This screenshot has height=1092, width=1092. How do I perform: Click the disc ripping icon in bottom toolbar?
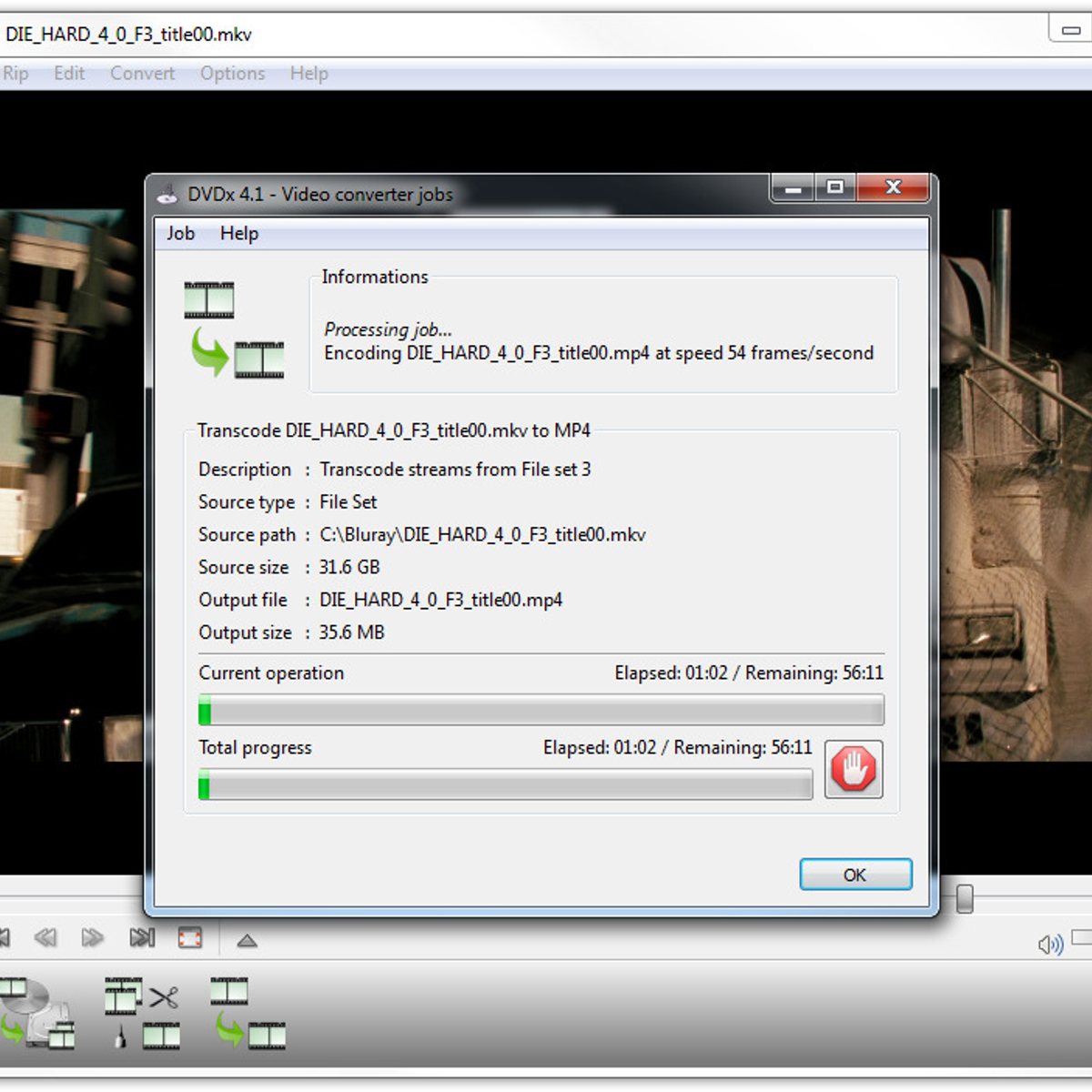point(38,1013)
